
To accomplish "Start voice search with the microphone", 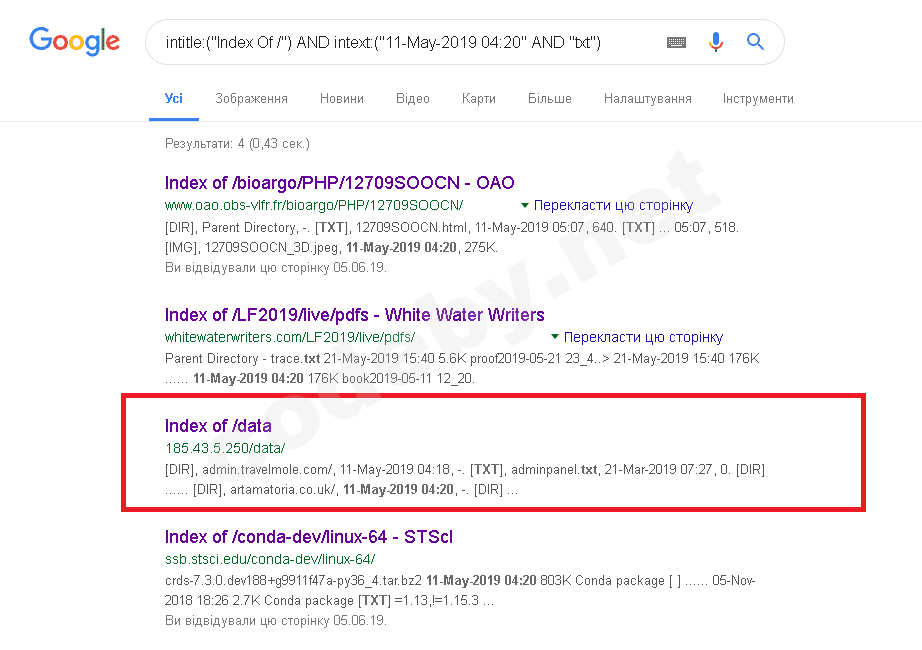I will pyautogui.click(x=716, y=42).
